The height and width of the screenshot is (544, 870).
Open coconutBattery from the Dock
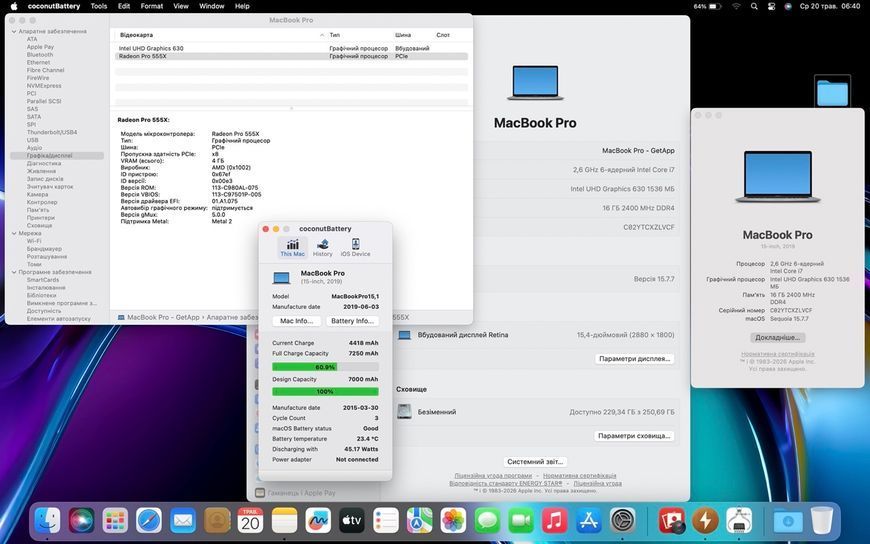point(705,521)
